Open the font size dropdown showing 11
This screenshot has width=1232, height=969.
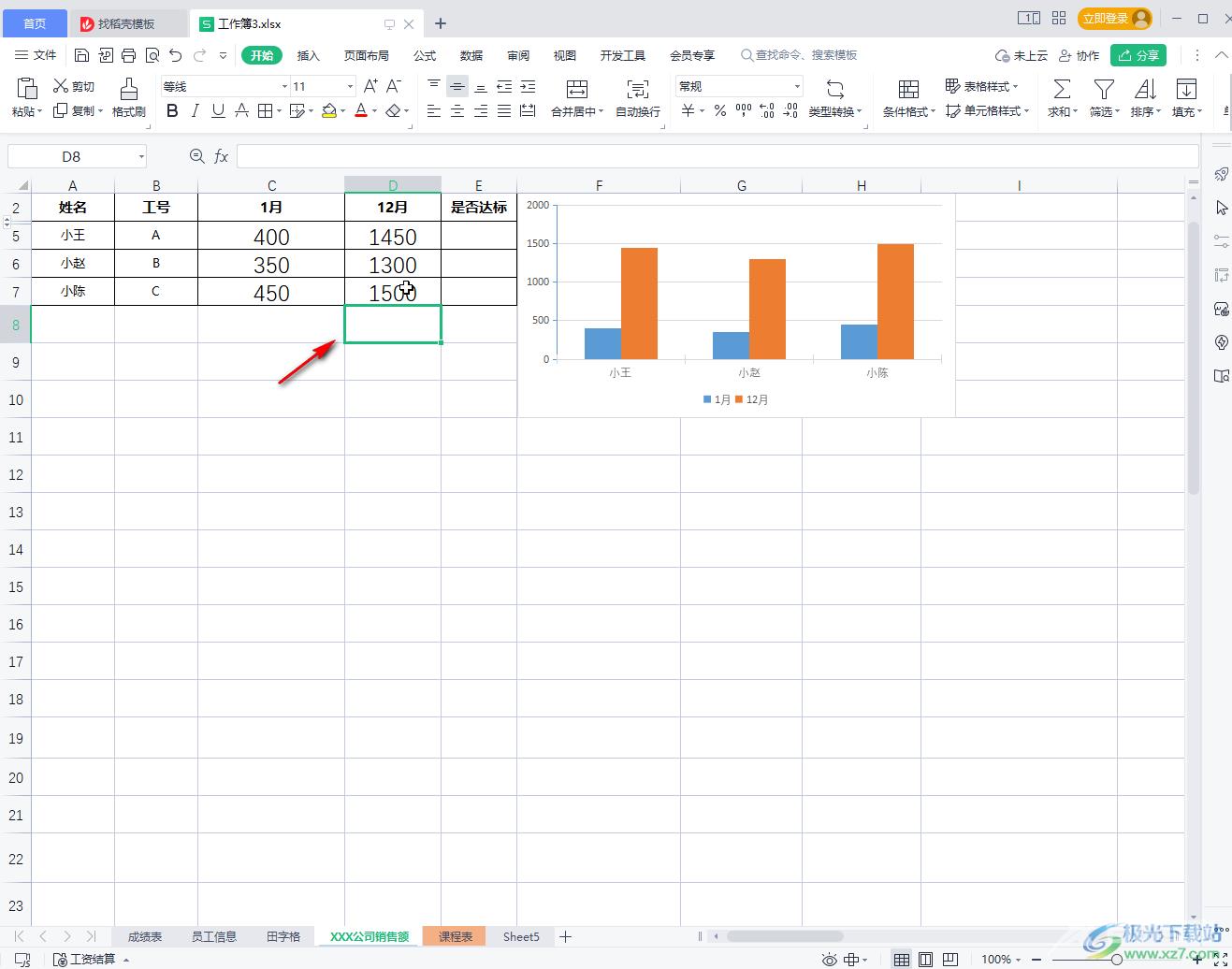pos(351,86)
